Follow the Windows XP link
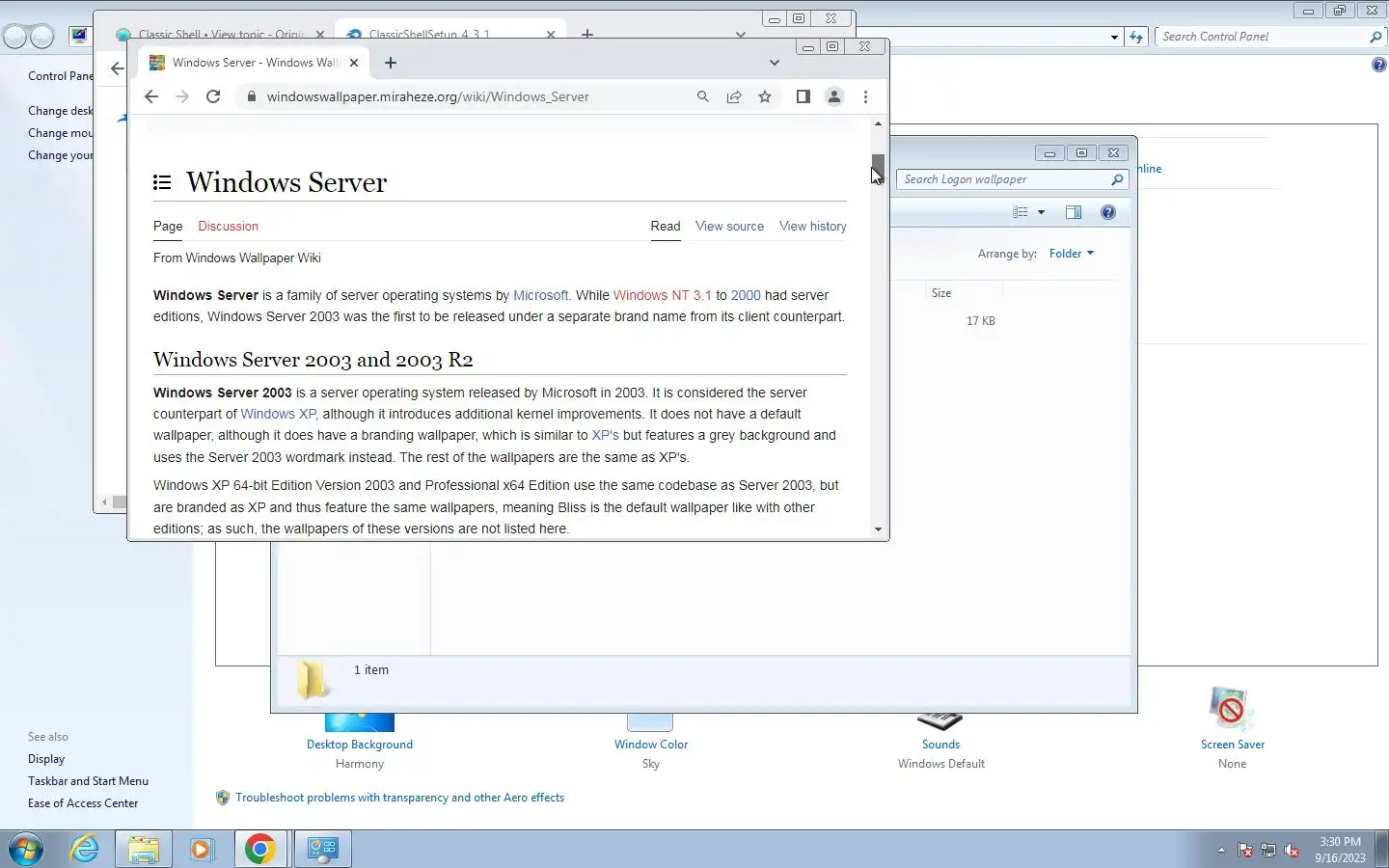 [279, 414]
